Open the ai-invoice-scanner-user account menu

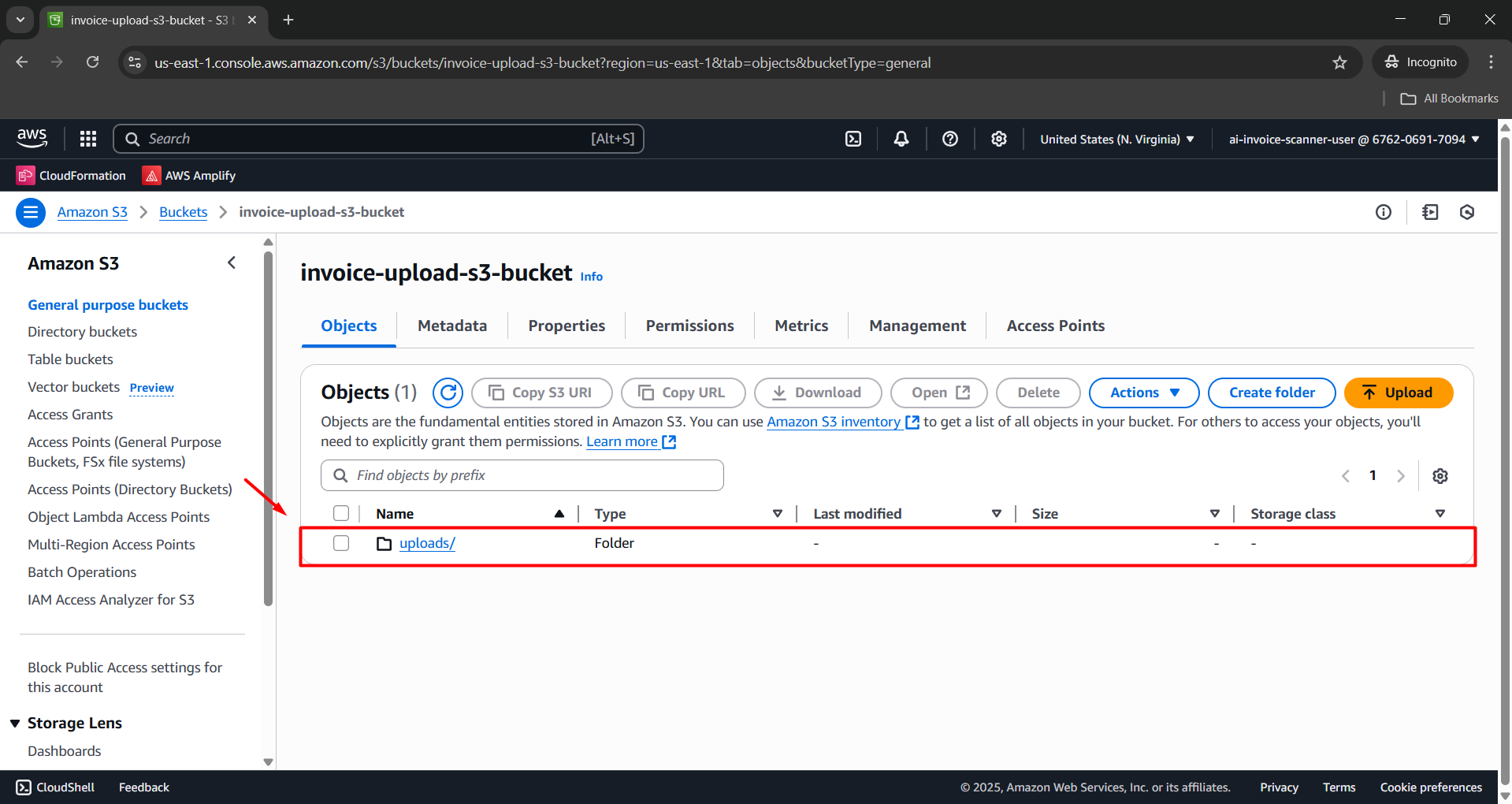click(1354, 139)
